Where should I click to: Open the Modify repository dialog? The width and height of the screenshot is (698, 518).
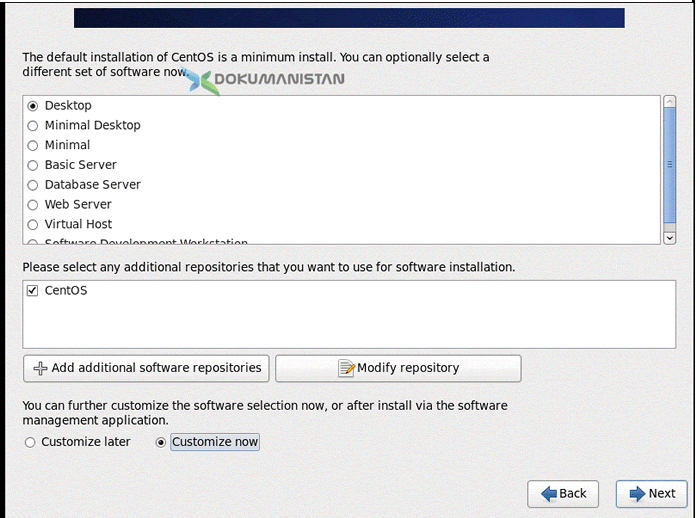(x=398, y=368)
